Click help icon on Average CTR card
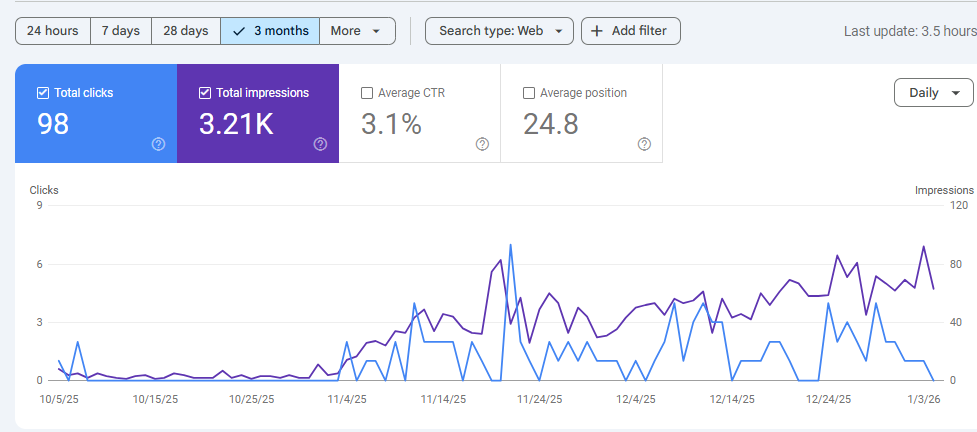The height and width of the screenshot is (432, 977). pyautogui.click(x=482, y=144)
